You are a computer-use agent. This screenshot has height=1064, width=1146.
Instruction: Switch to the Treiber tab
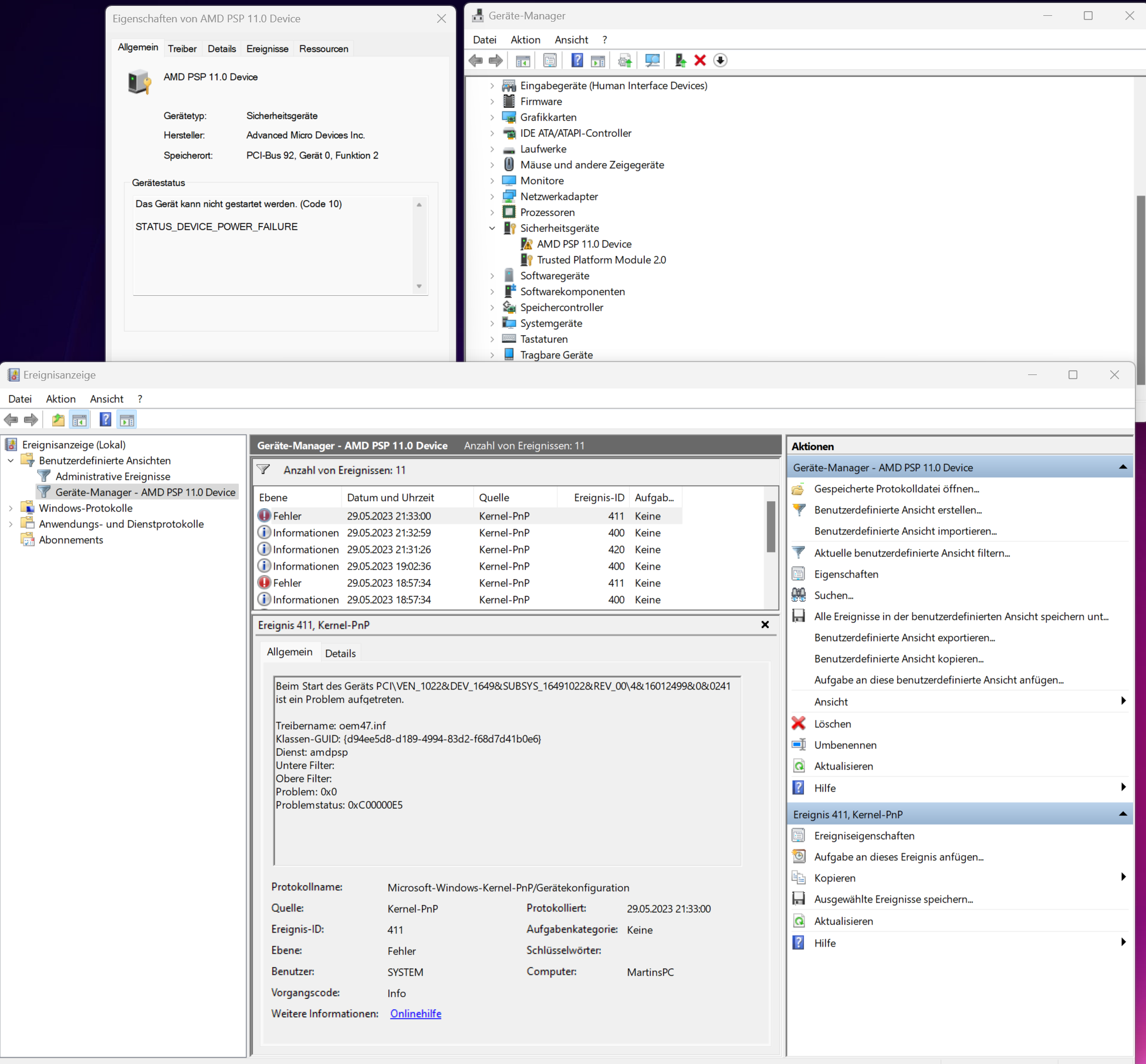pos(182,49)
